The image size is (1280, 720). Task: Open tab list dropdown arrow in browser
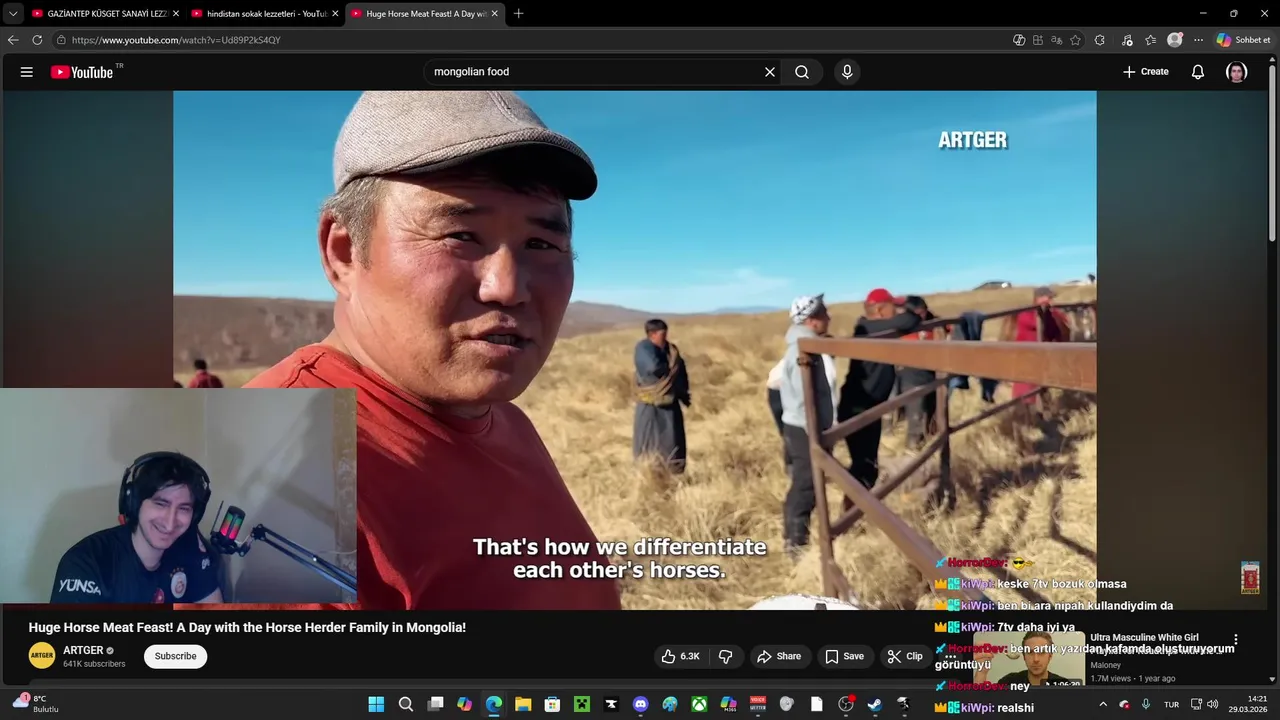(13, 14)
